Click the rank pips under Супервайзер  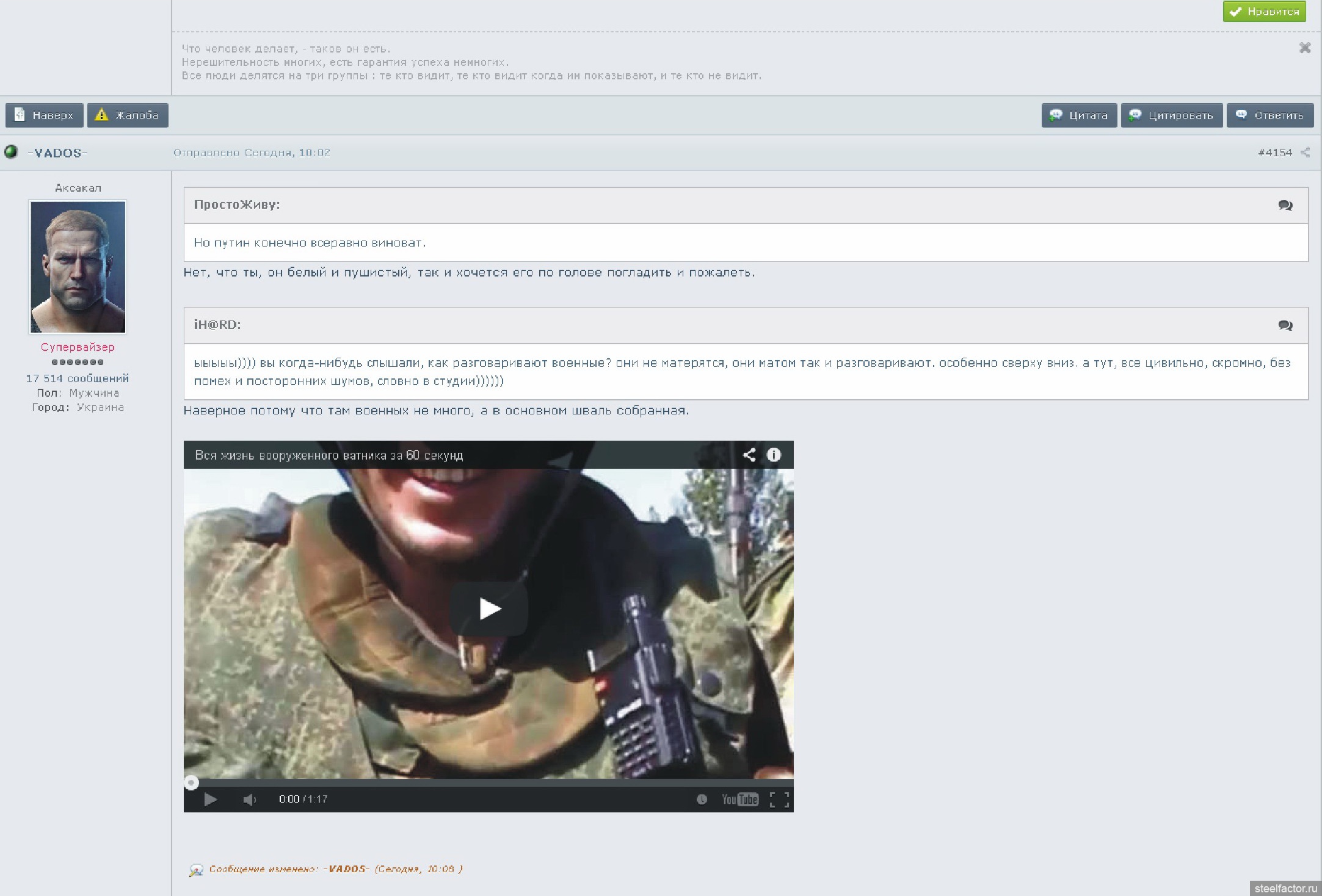pyautogui.click(x=78, y=363)
